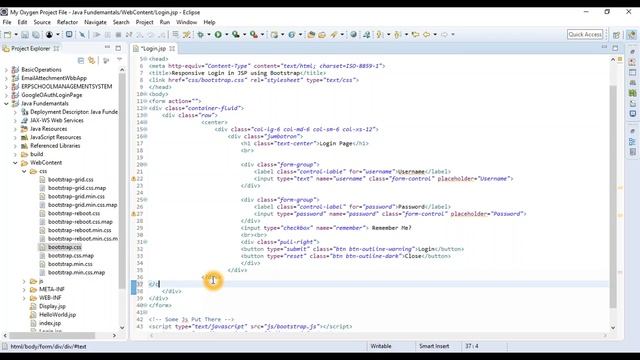Open the Run configurations dropdown arrow
Screen dimensions: 640x360
pos(227,35)
